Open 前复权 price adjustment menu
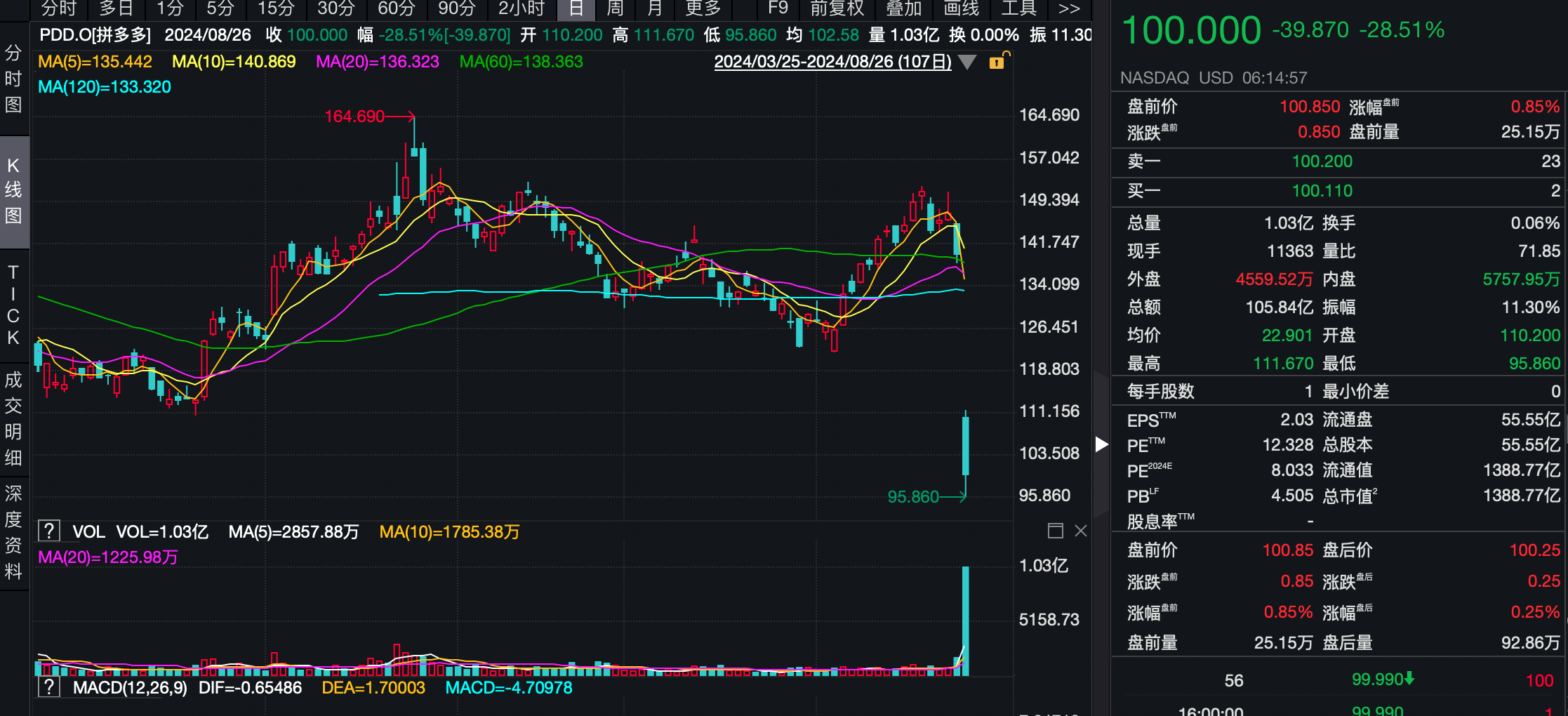Image resolution: width=1568 pixels, height=716 pixels. point(837,8)
